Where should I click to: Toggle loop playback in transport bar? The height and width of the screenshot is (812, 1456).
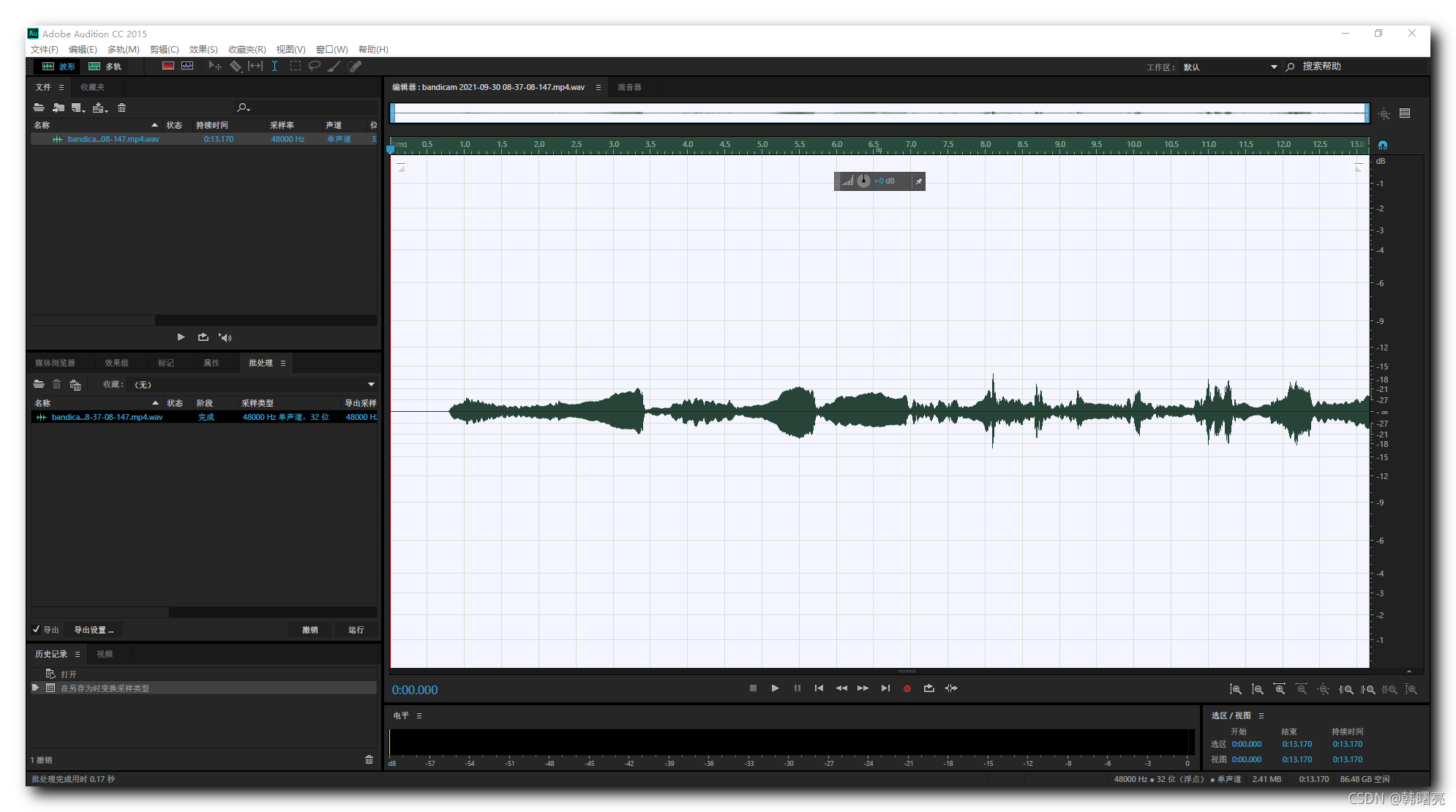(x=928, y=688)
